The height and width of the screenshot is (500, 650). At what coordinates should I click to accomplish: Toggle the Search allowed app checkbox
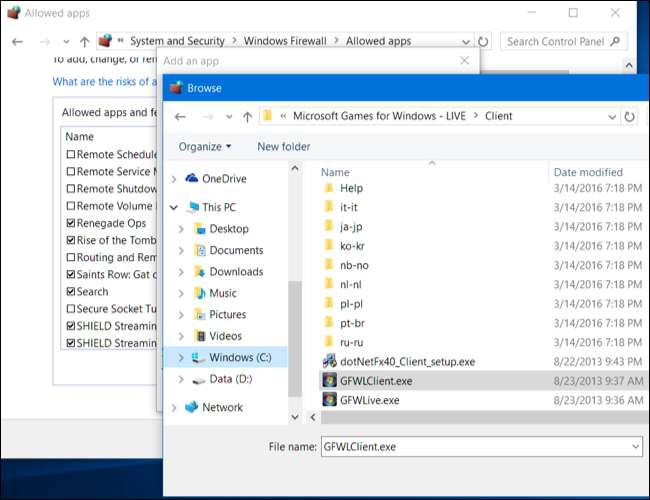coord(70,292)
